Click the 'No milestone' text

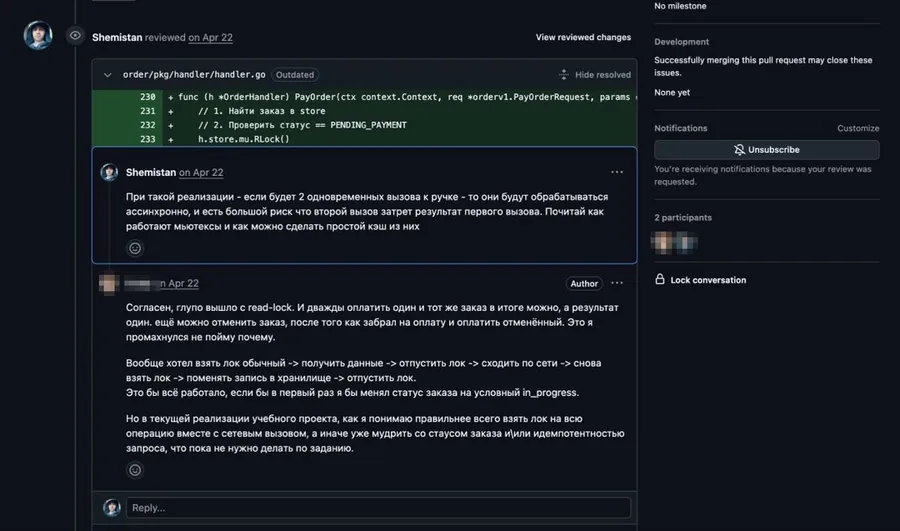(680, 6)
